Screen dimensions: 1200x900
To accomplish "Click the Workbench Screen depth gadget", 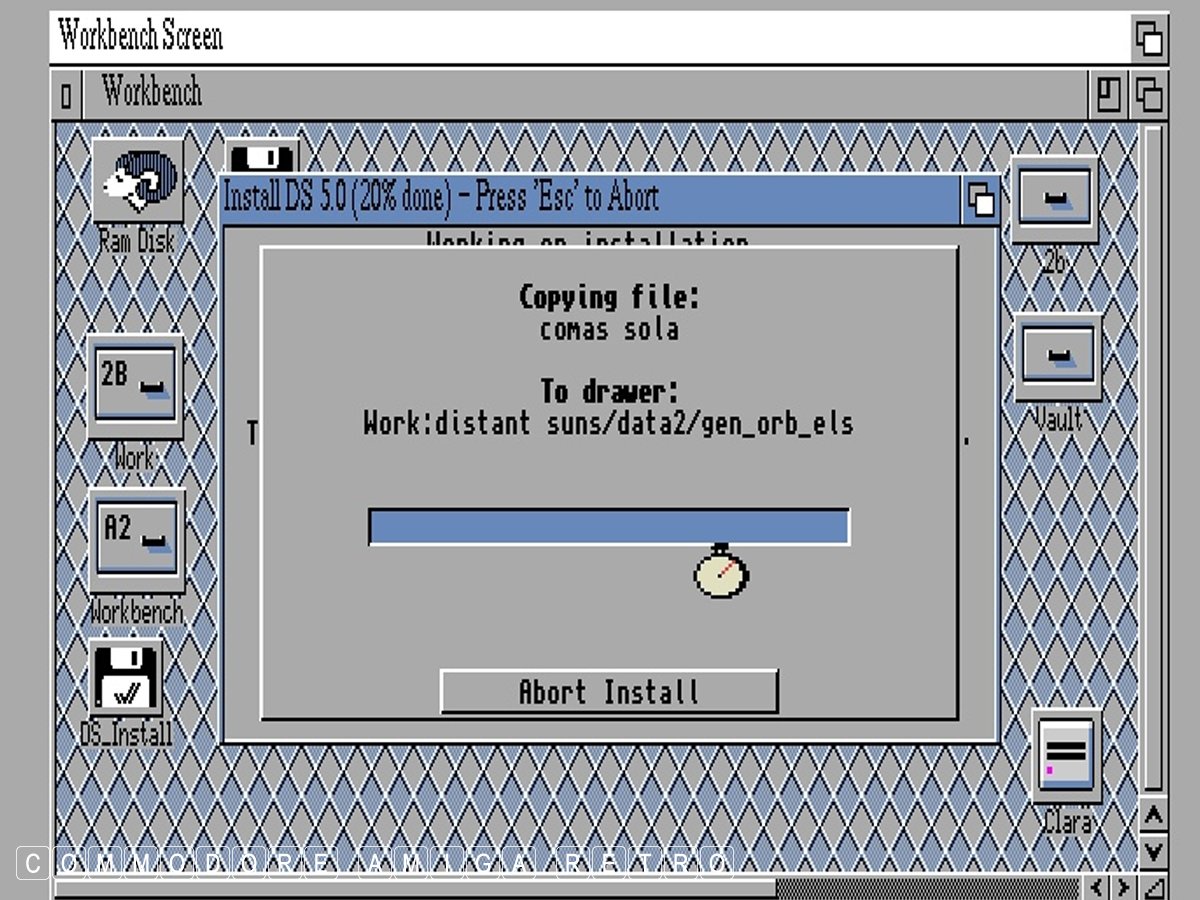I will point(1149,39).
